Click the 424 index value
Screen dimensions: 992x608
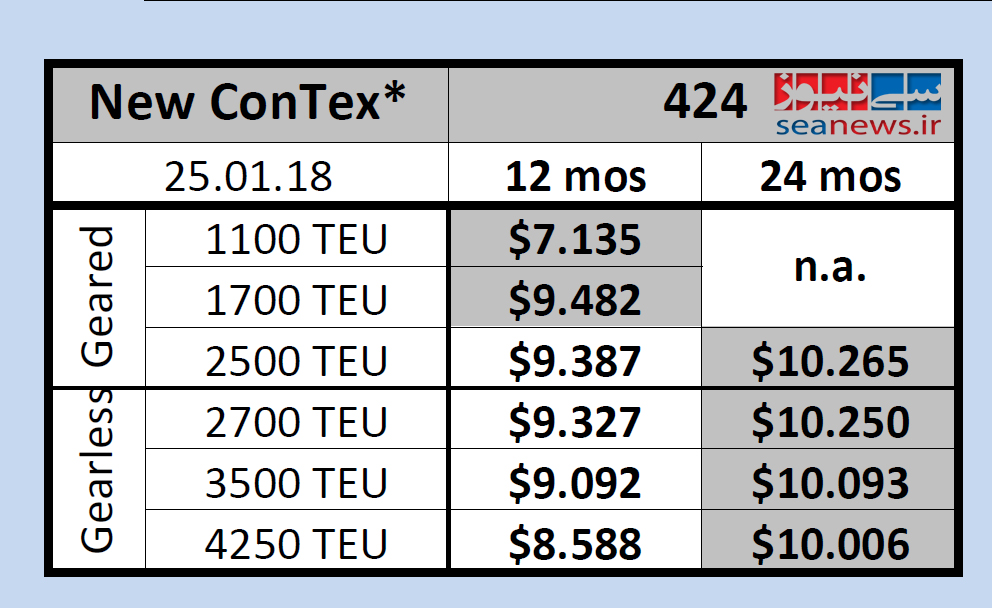[705, 102]
